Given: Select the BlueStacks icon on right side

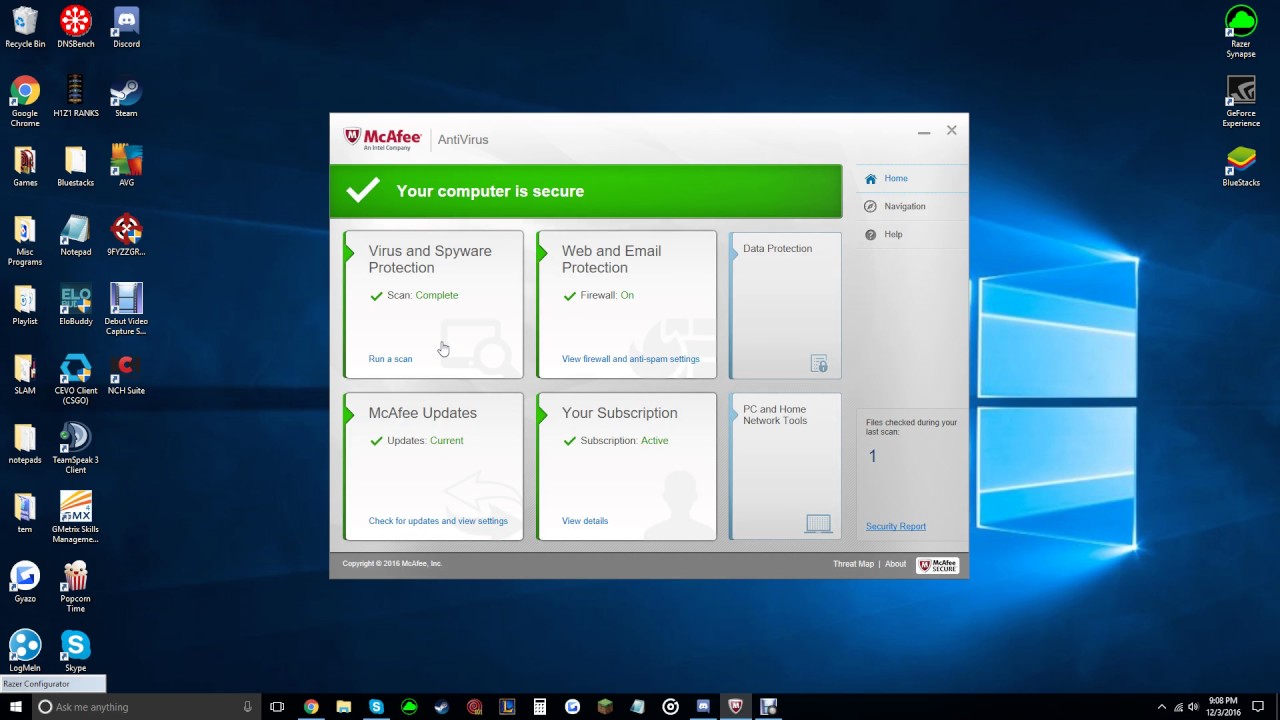Looking at the screenshot, I should click(1241, 165).
